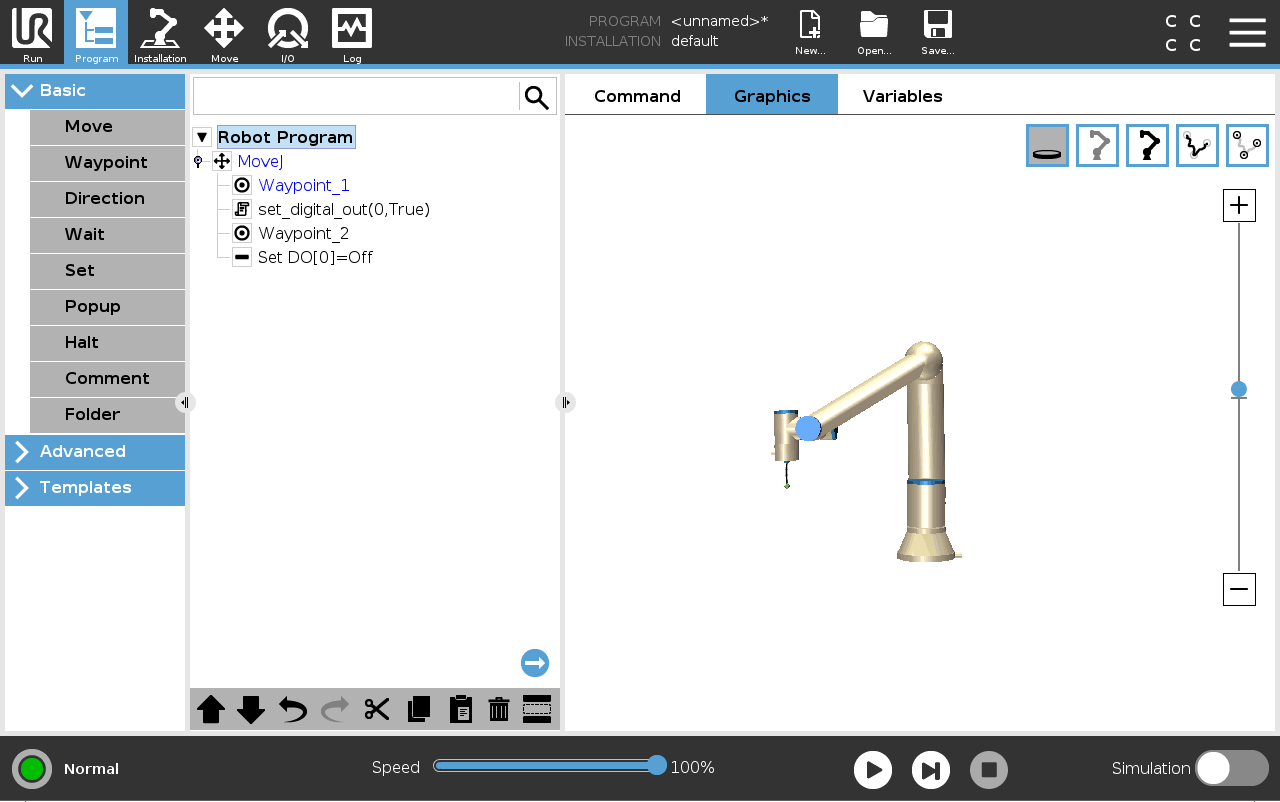Switch to the Variables tab
Screen dimensions: 1280x802
coord(902,96)
